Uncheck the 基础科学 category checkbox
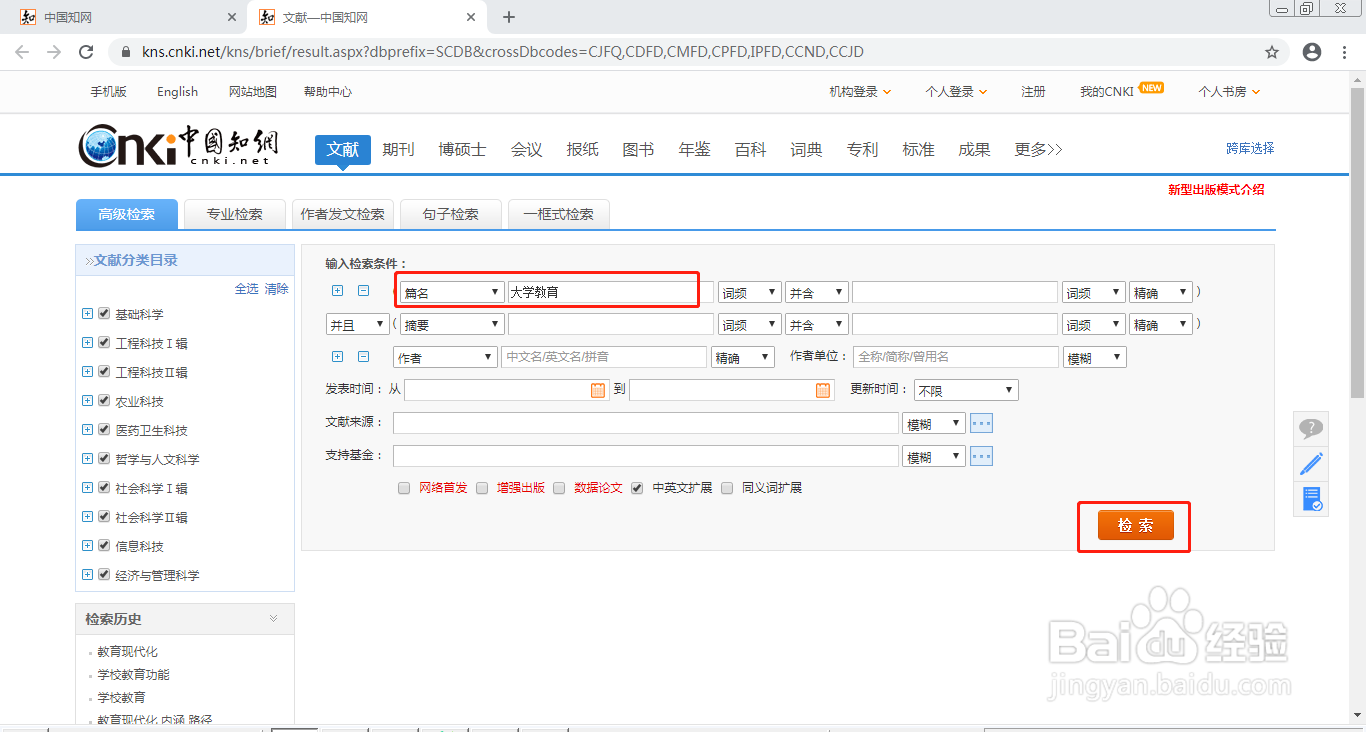The height and width of the screenshot is (732, 1366). click(103, 313)
